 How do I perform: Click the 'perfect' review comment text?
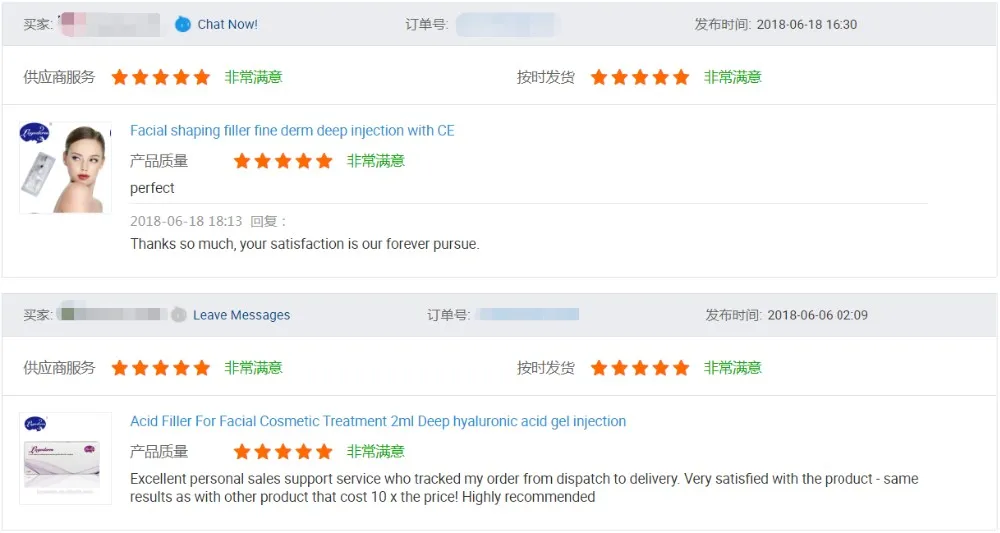pos(152,188)
